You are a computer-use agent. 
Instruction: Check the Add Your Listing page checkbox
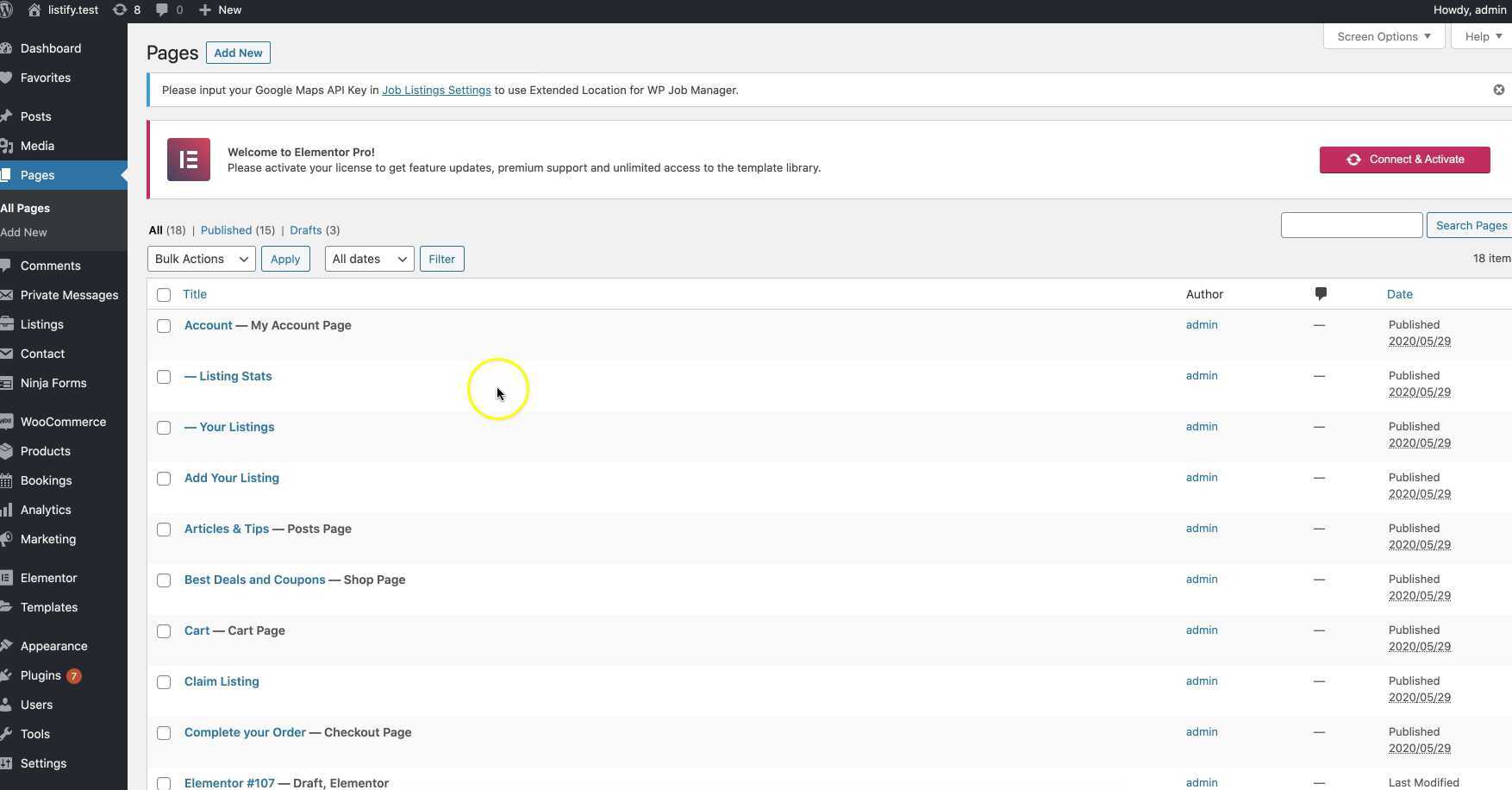tap(164, 479)
